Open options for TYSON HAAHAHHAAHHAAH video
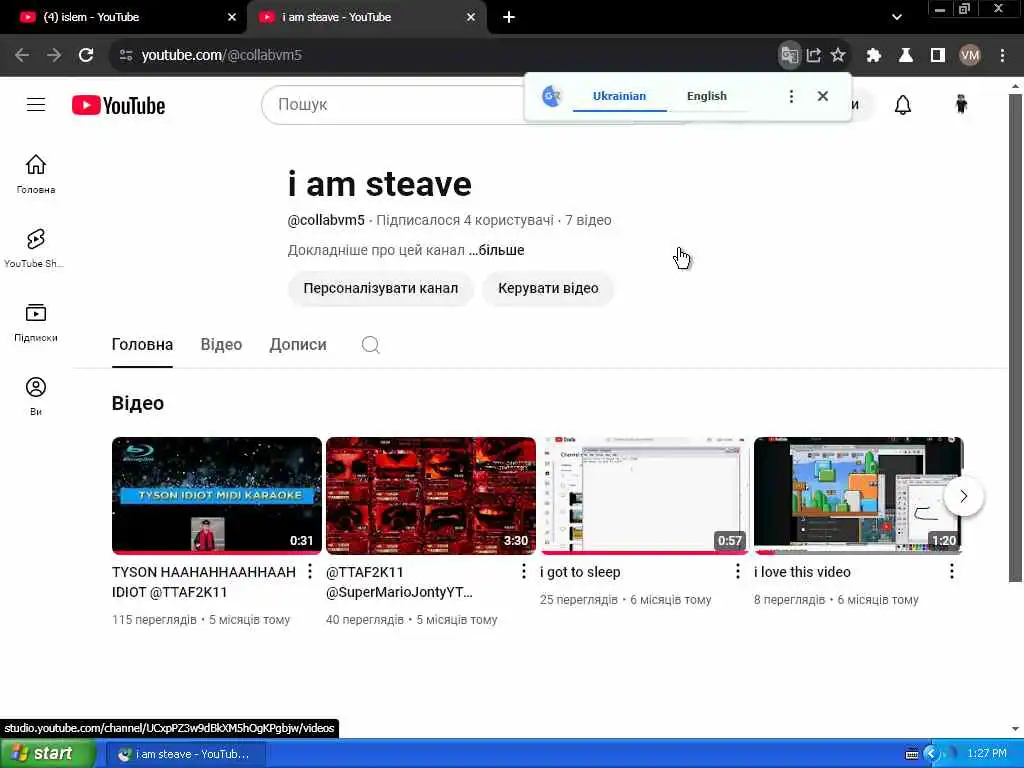1024x768 pixels. (x=310, y=571)
